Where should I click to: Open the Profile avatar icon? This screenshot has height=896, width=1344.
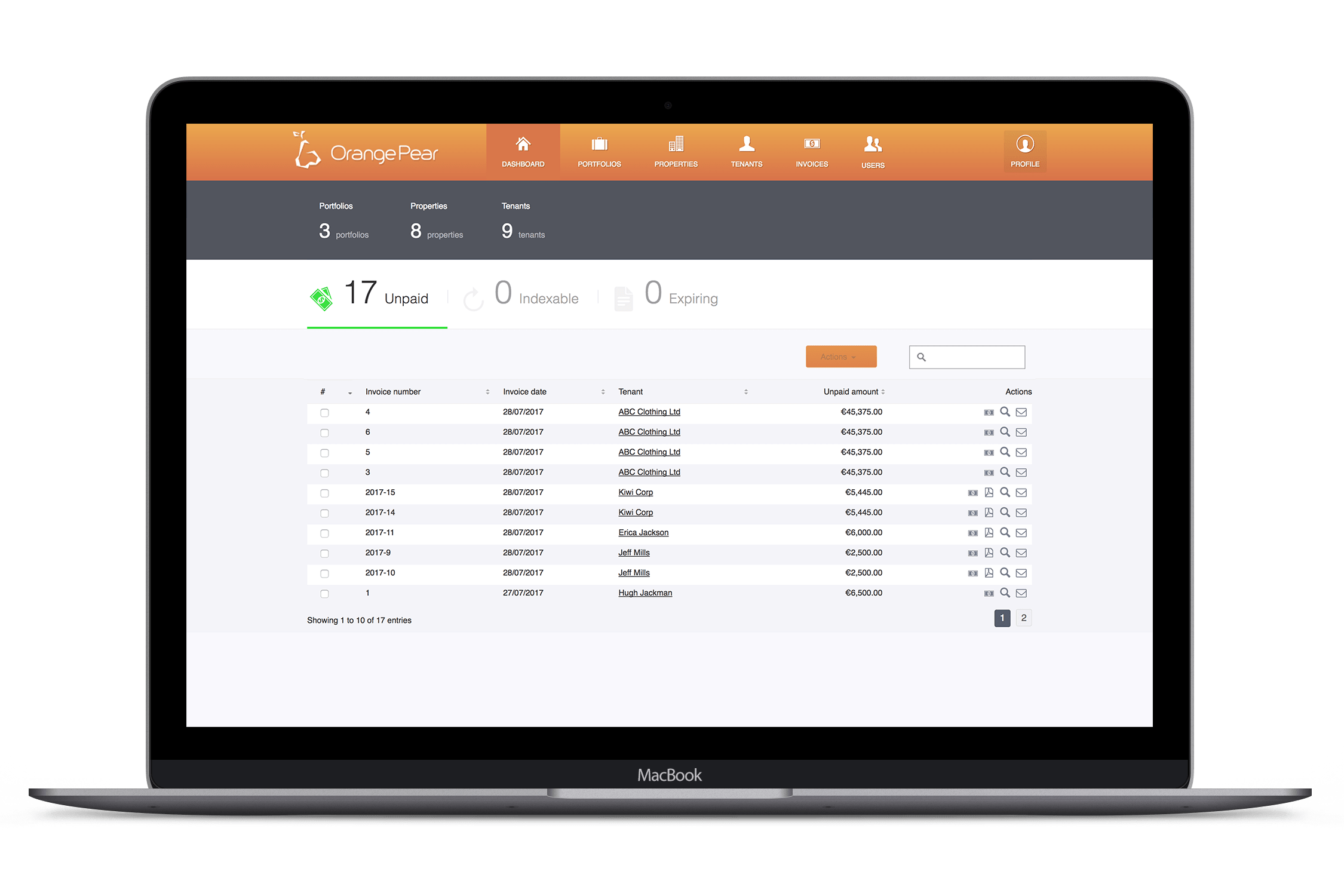[x=1025, y=144]
